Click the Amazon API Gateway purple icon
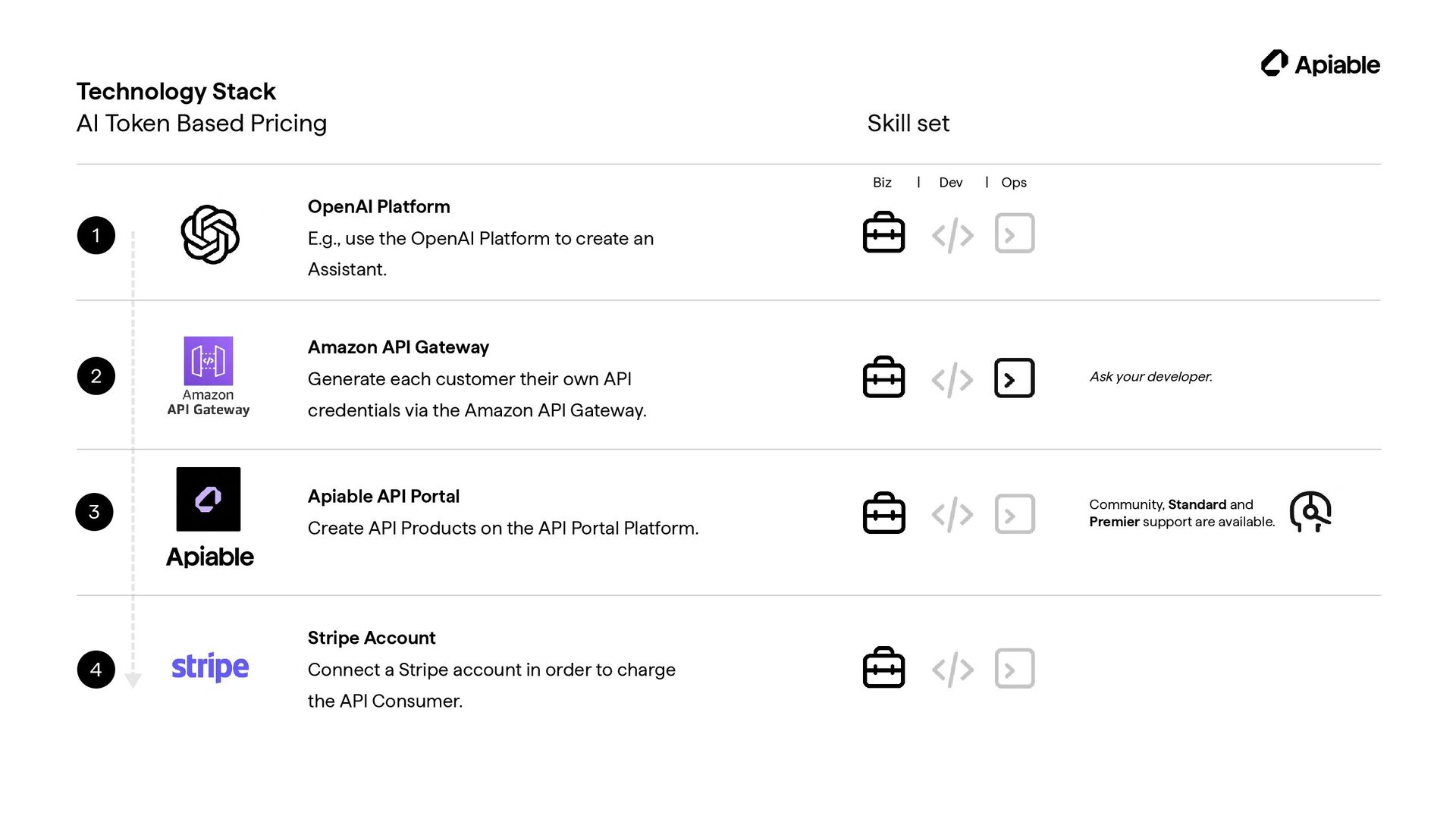1456x819 pixels. (x=209, y=361)
